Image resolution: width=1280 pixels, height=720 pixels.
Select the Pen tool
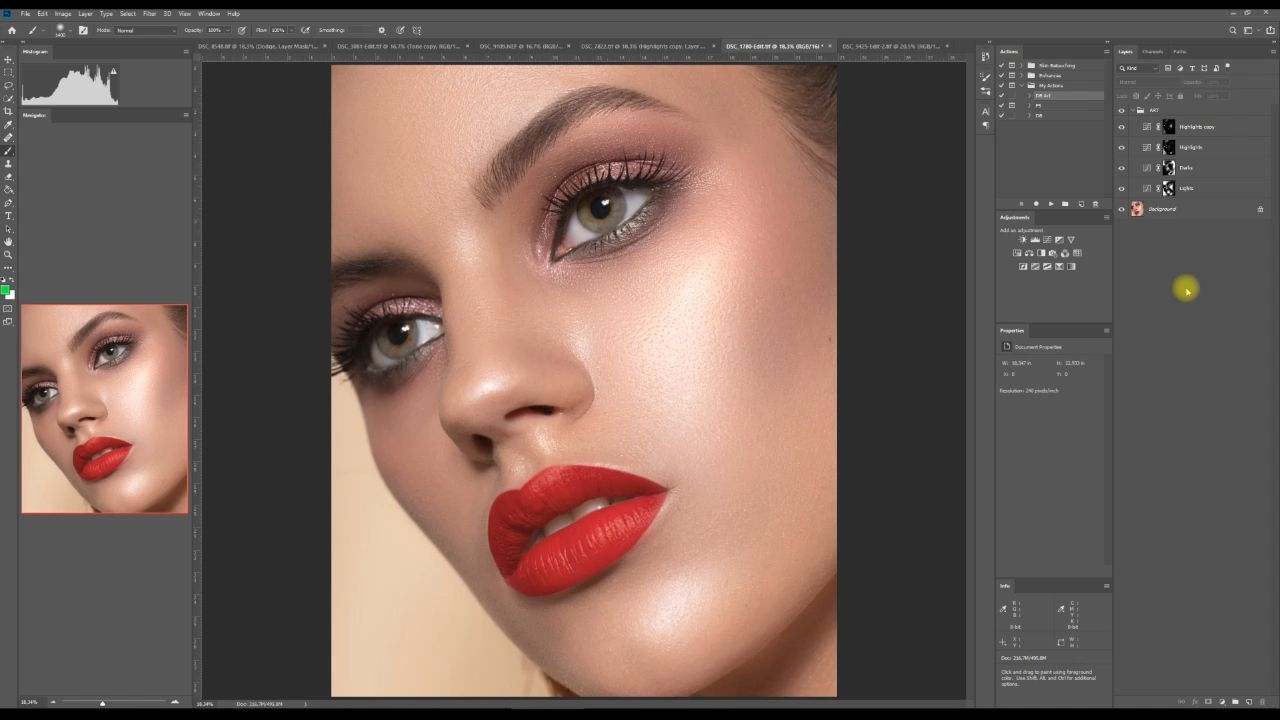(8, 203)
